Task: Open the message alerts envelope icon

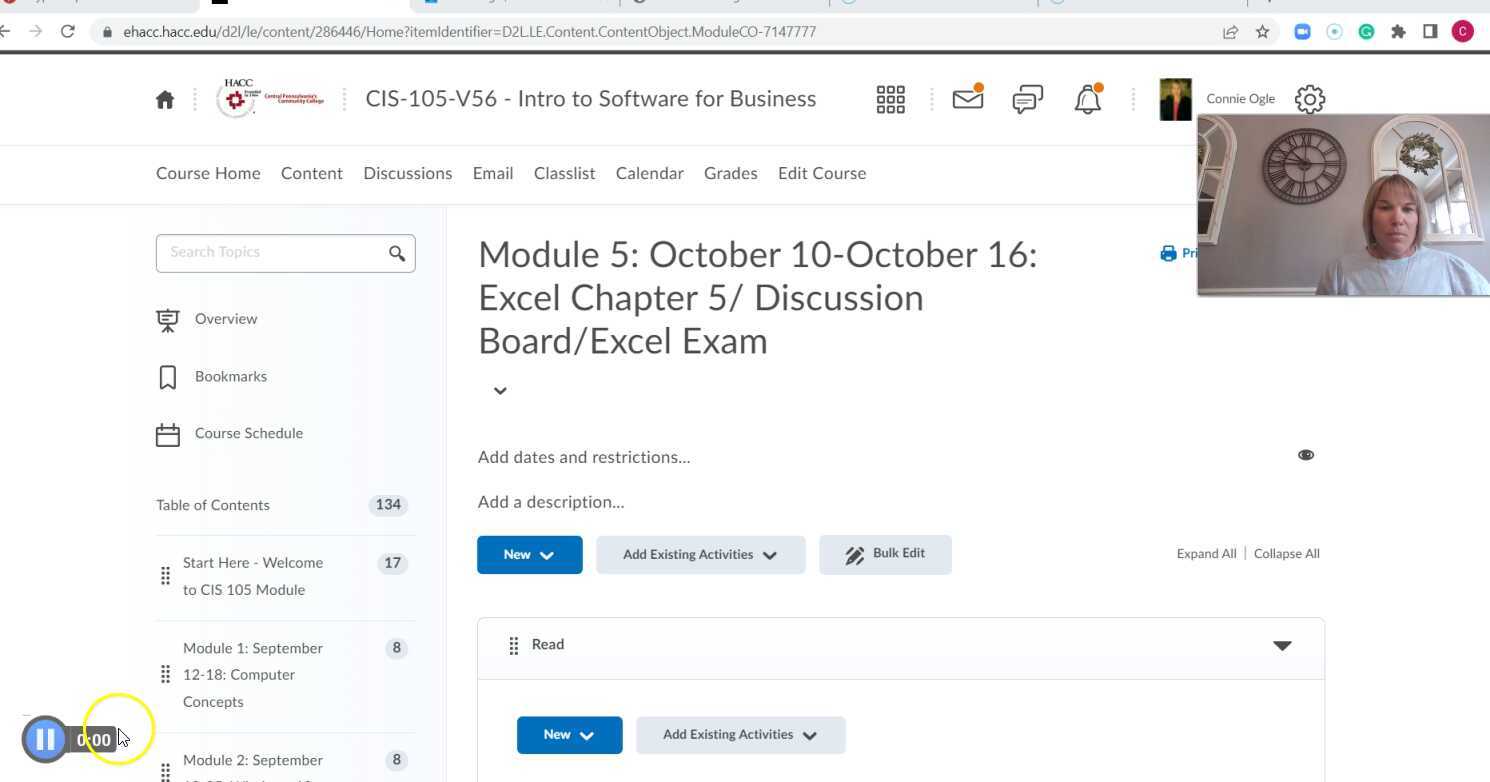Action: click(966, 99)
